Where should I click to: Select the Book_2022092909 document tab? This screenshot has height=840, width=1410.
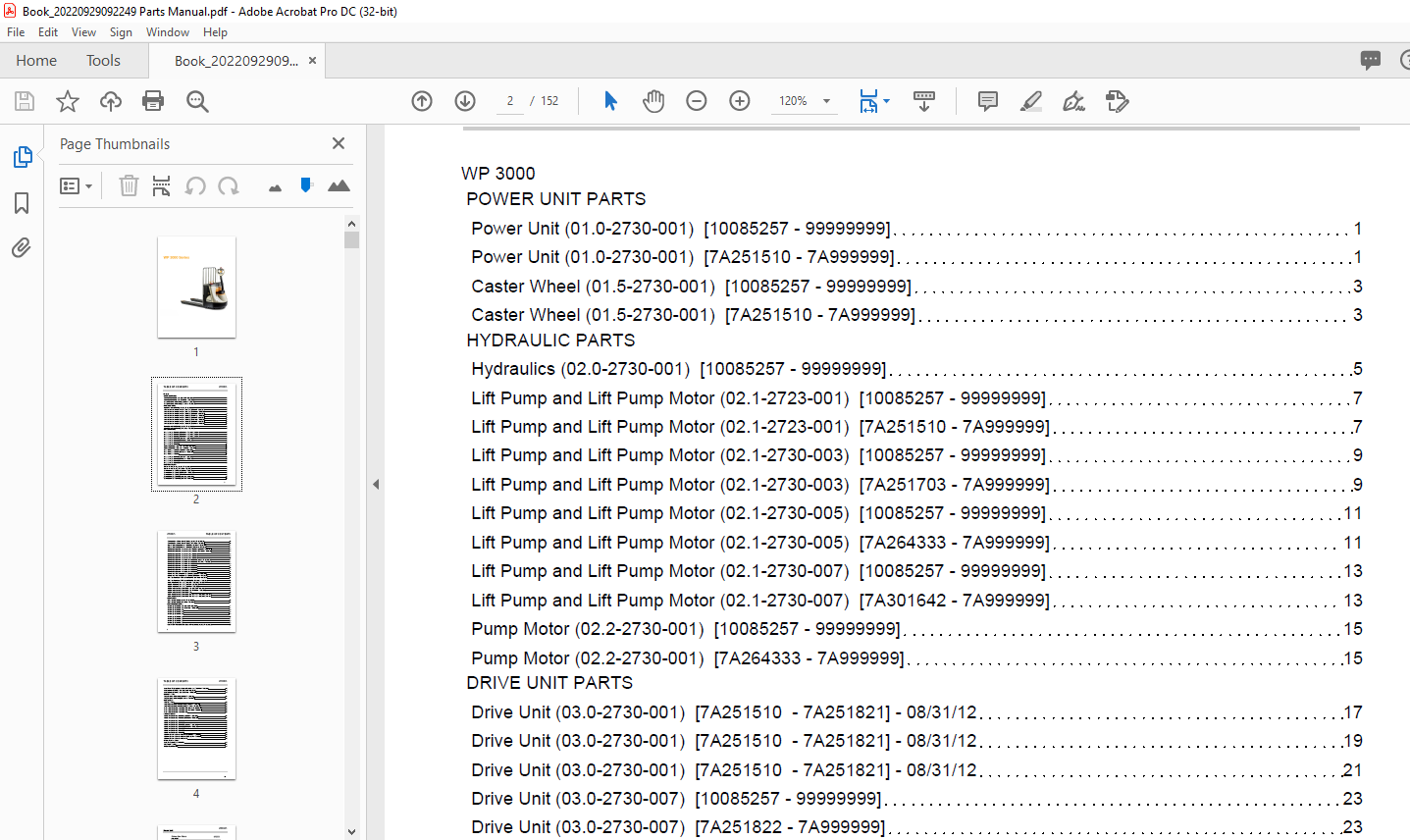tap(236, 60)
